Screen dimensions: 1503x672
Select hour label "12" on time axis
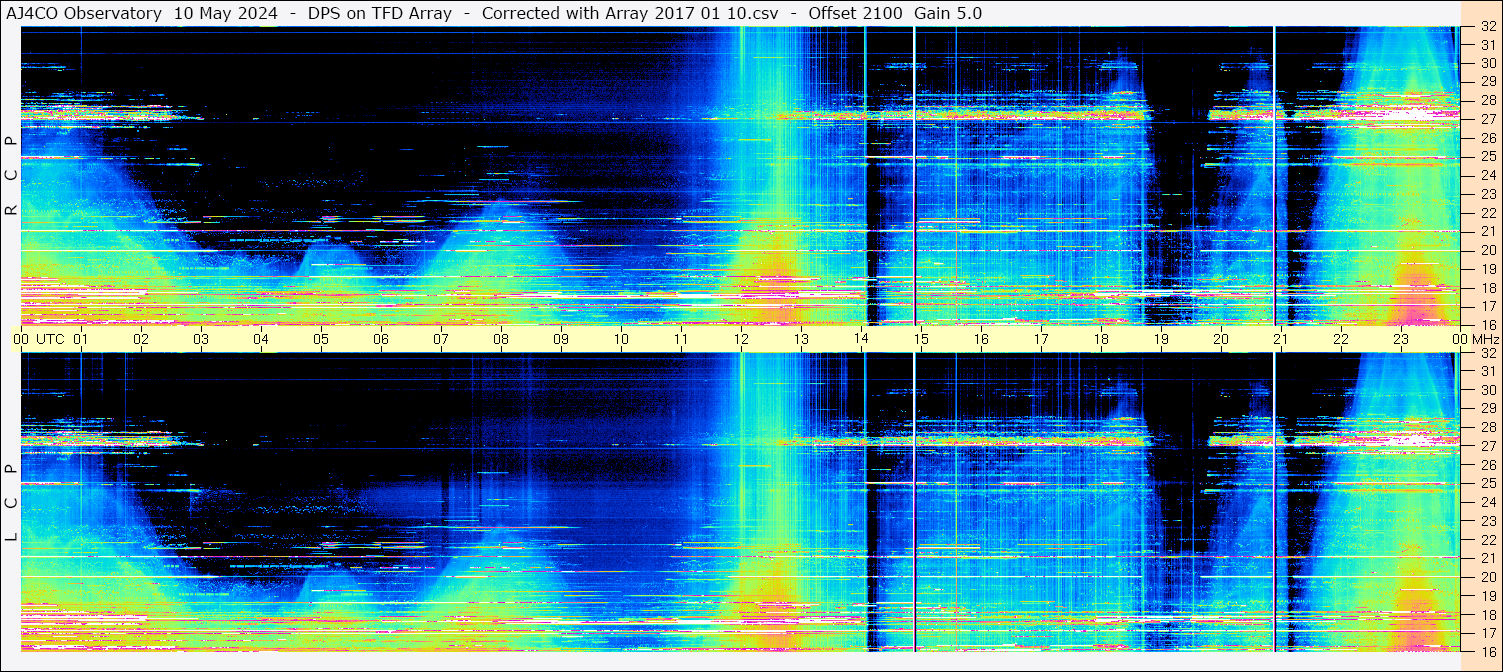pyautogui.click(x=741, y=339)
